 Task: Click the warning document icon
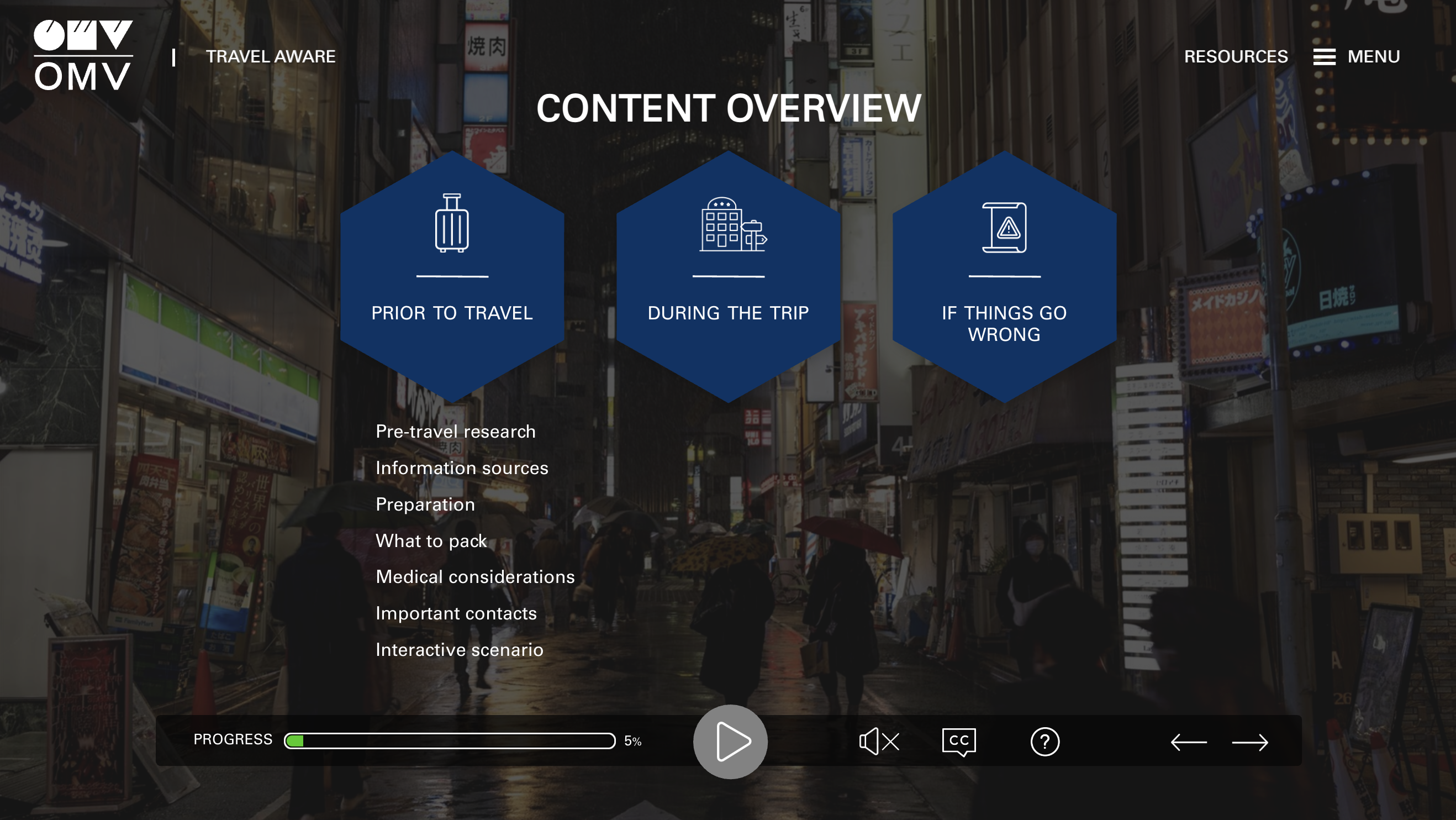pyautogui.click(x=1004, y=227)
